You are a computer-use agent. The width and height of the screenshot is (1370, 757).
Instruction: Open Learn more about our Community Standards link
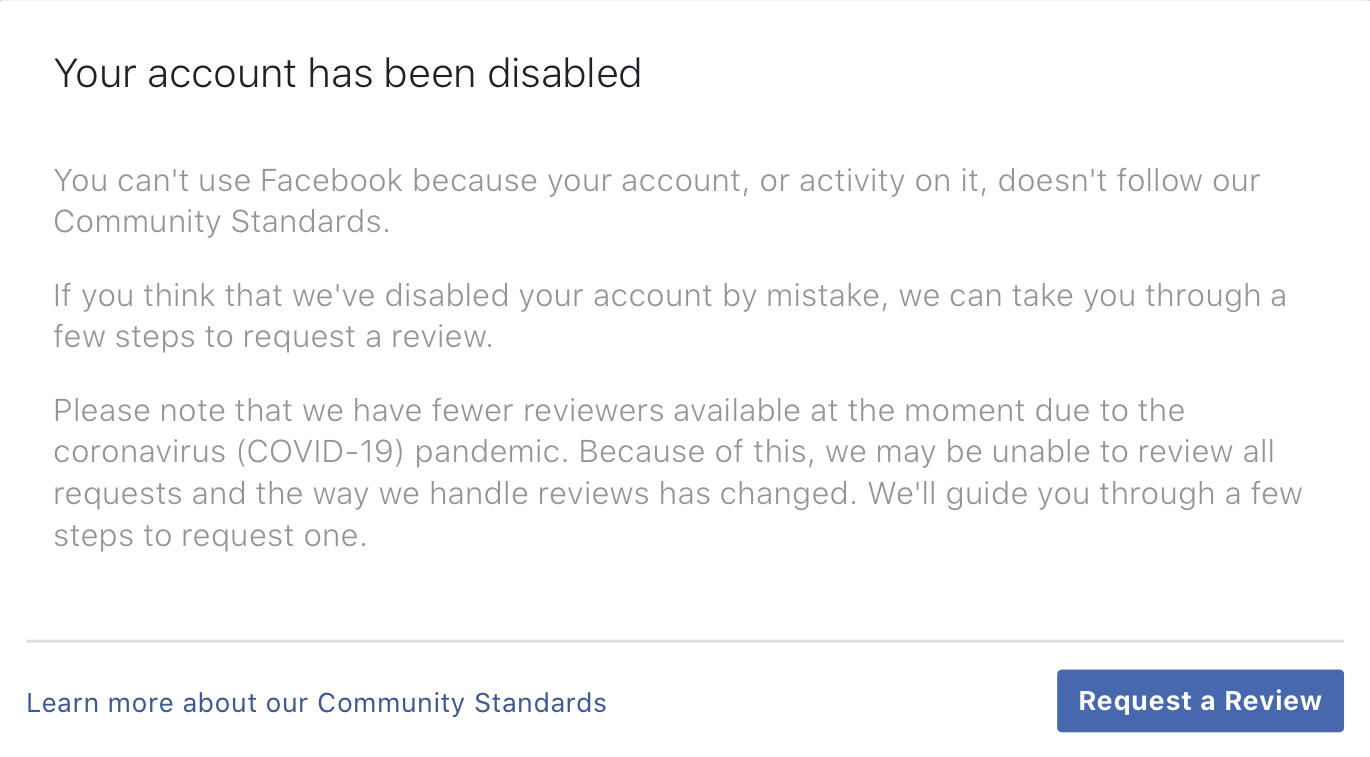tap(316, 703)
